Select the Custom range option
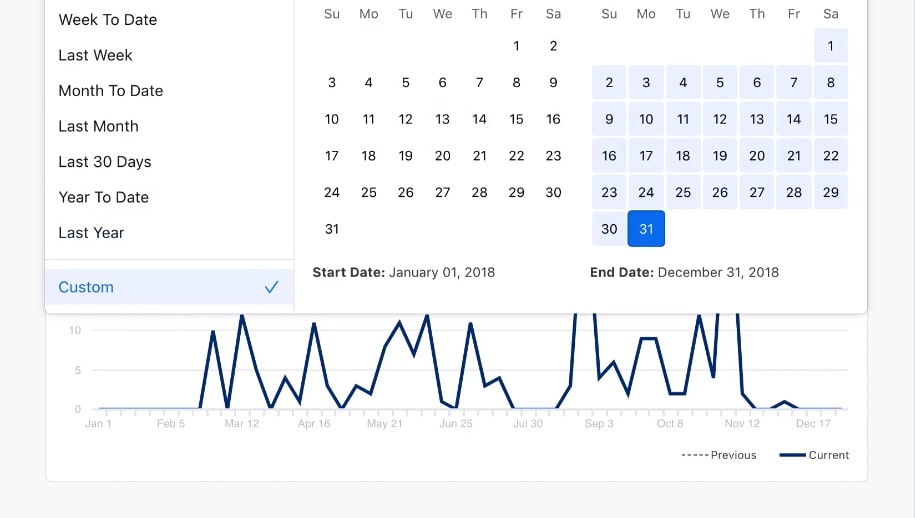This screenshot has height=518, width=915. 86,287
